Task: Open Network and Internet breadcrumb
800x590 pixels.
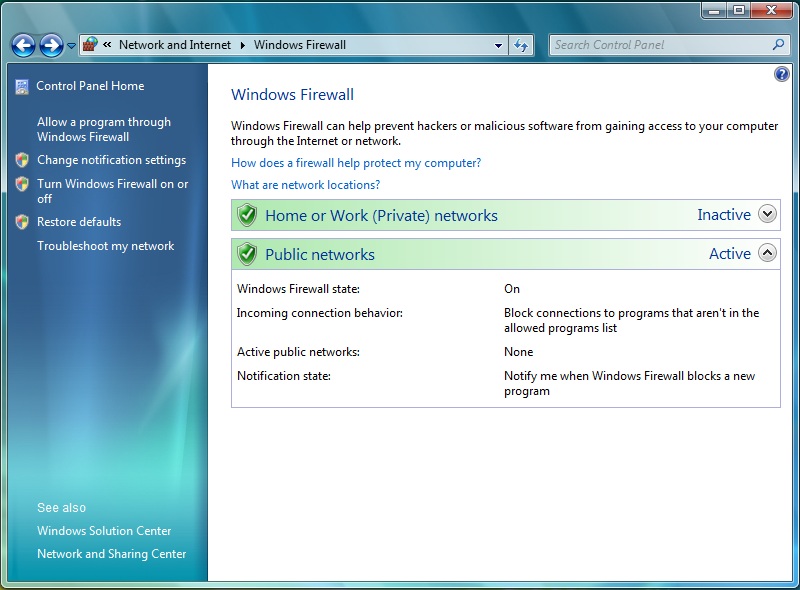Action: (174, 45)
